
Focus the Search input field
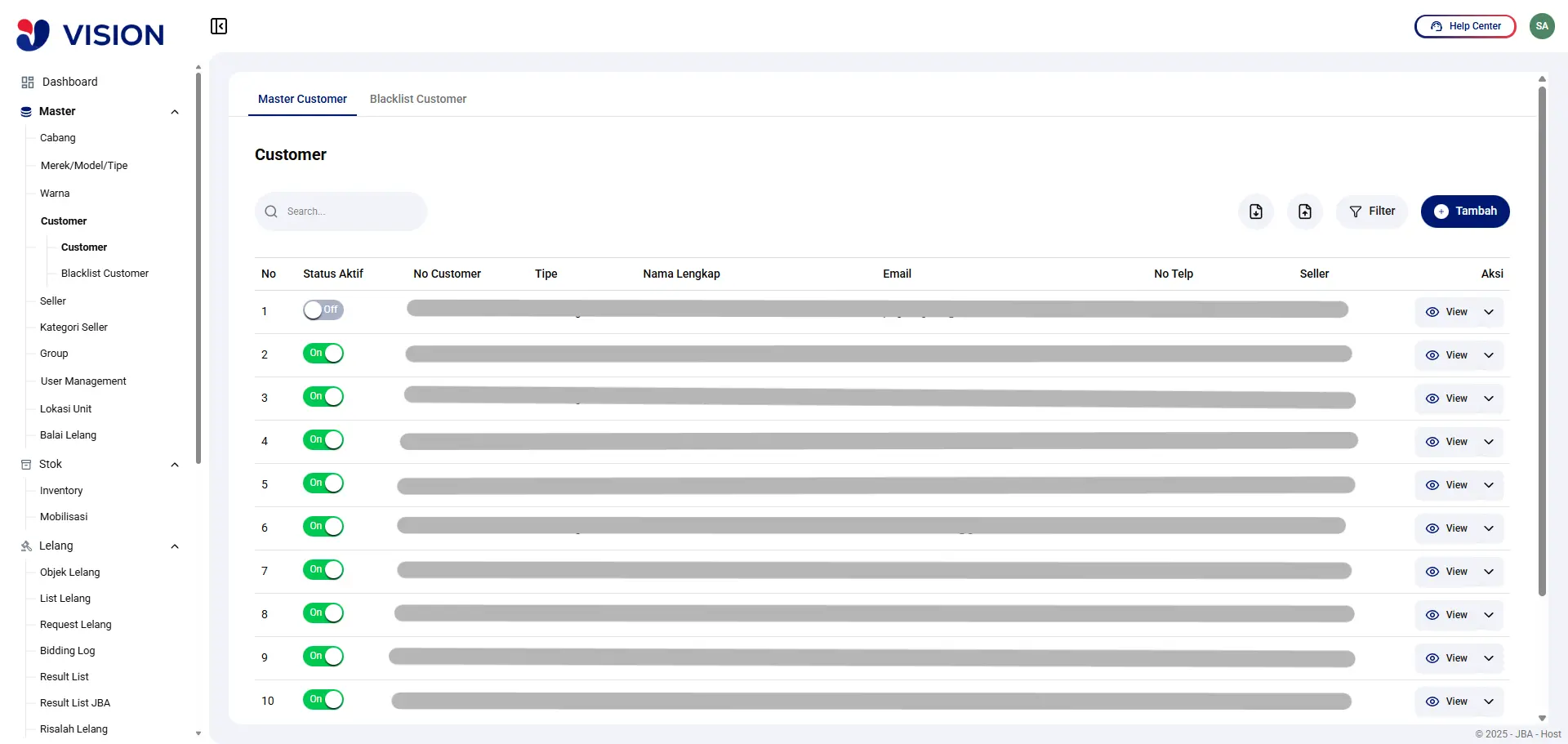[x=351, y=212]
